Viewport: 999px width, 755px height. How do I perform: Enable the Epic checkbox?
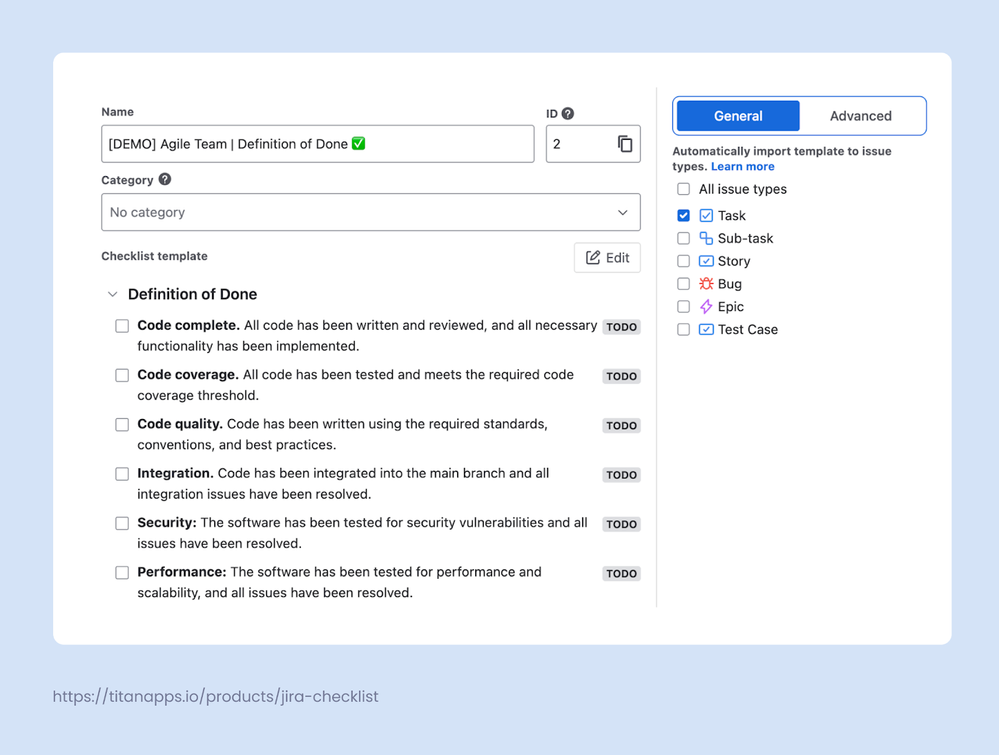pos(684,306)
